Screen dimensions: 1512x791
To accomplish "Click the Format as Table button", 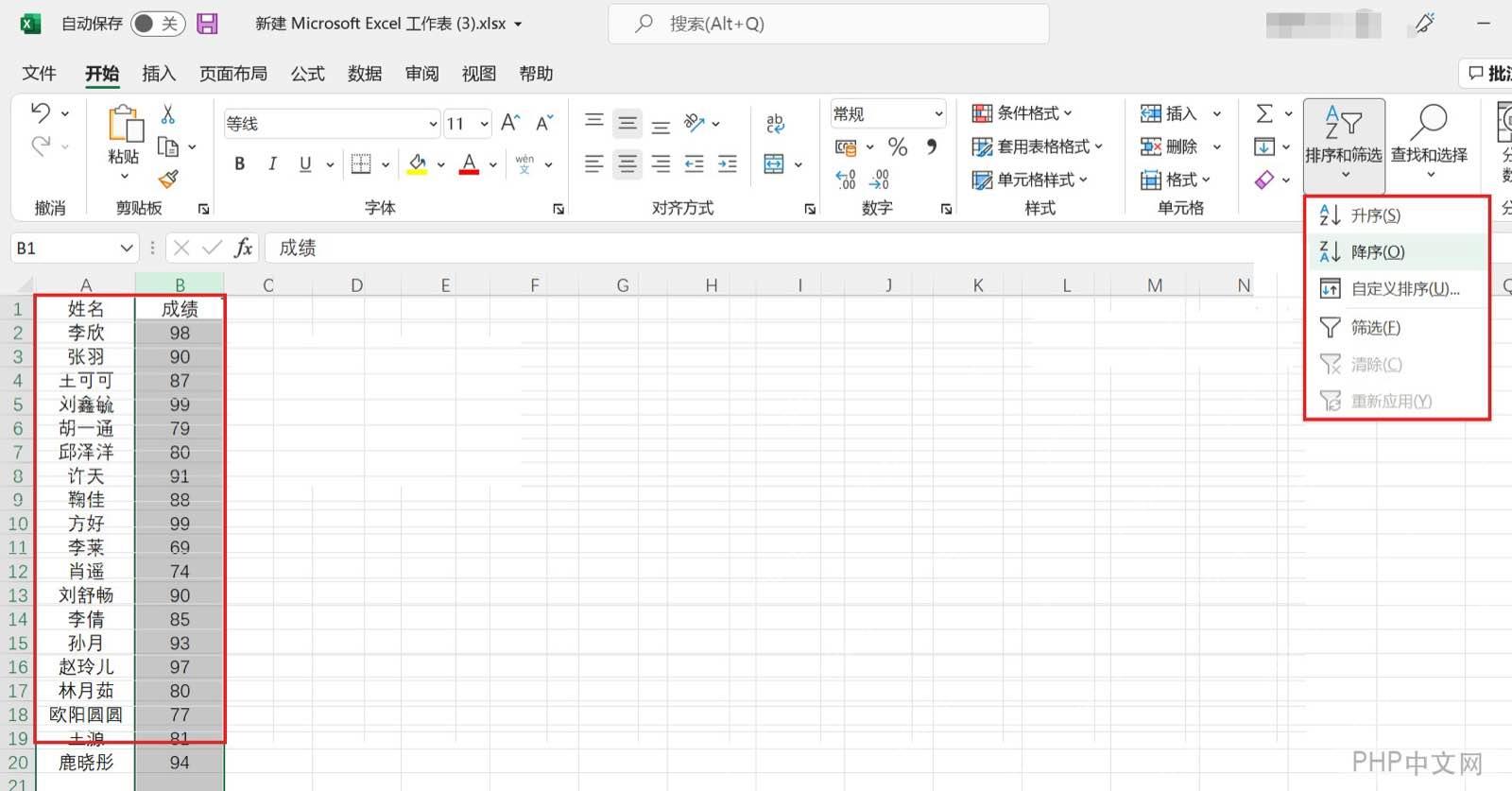I will [x=1038, y=146].
